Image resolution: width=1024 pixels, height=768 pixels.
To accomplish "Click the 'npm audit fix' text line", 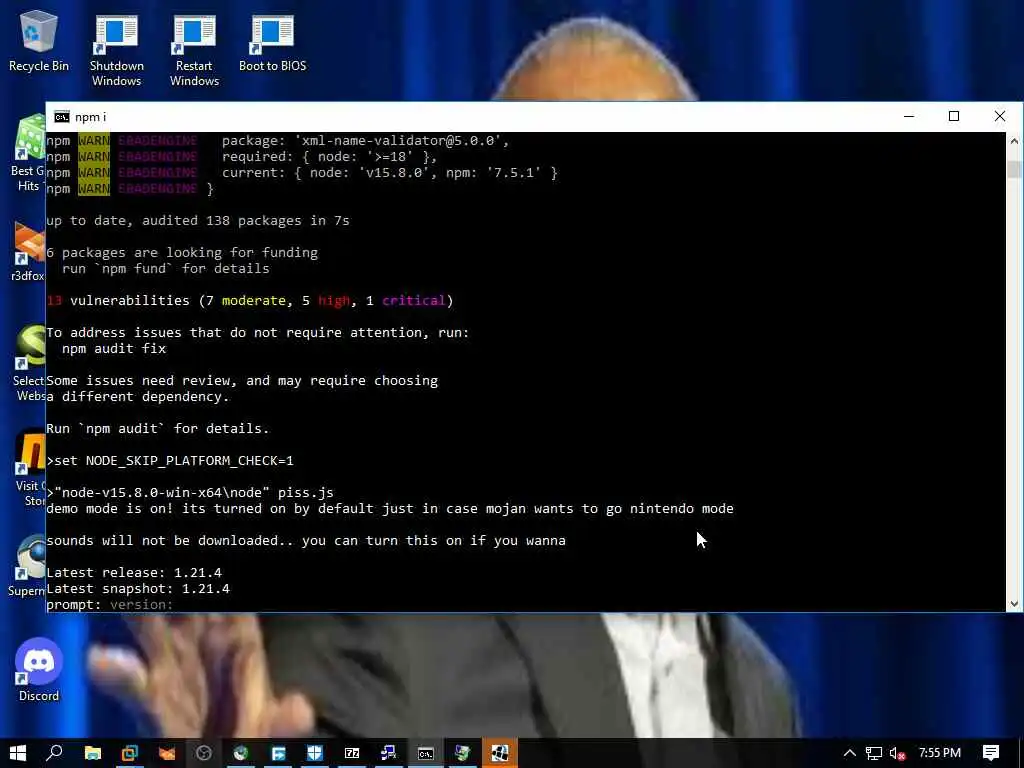I will [114, 349].
